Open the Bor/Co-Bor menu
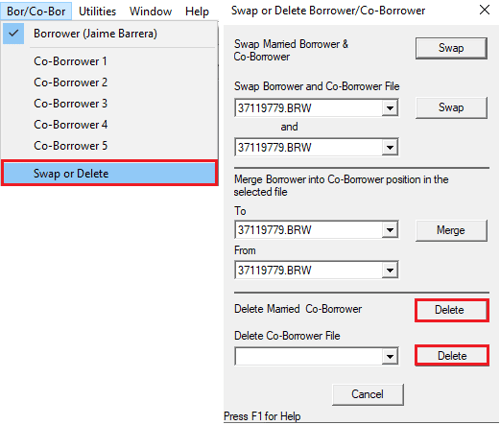The height and width of the screenshot is (425, 500). tap(36, 11)
